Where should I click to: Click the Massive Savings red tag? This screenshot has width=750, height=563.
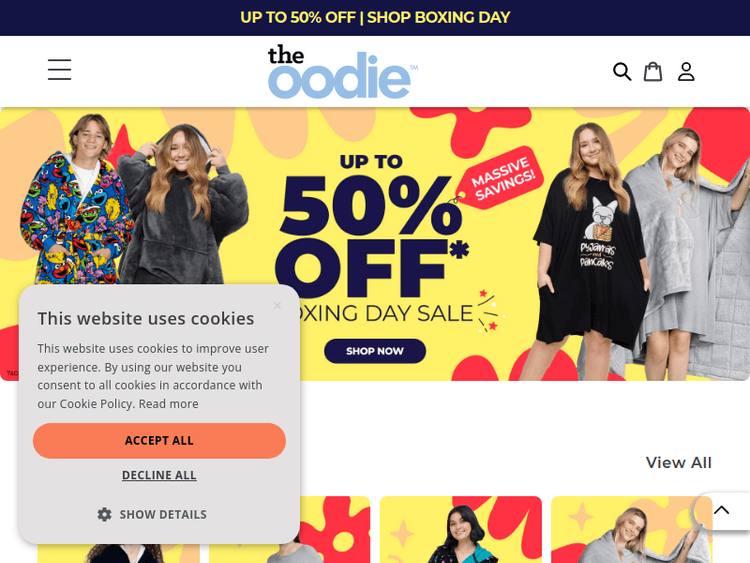pos(500,177)
